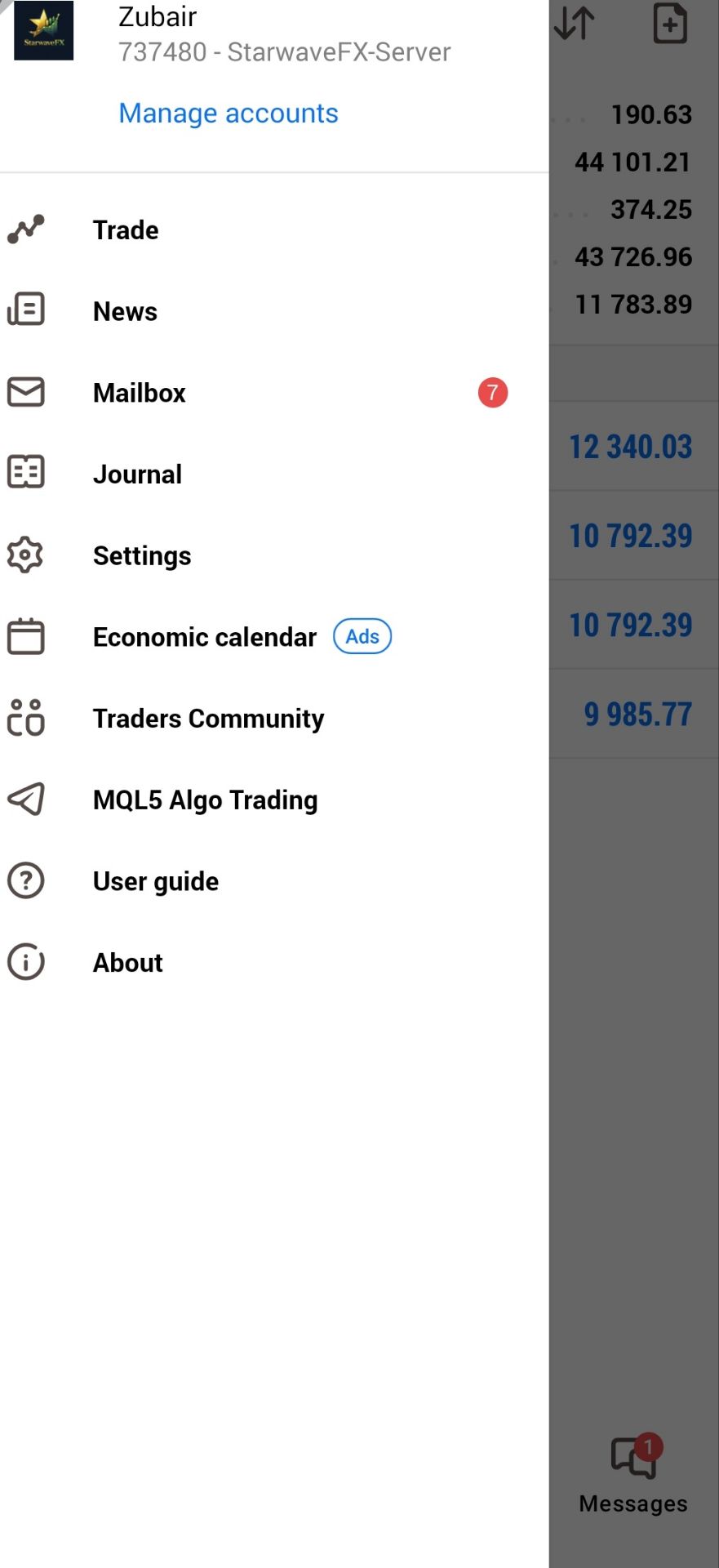Open the About info icon
Screen dimensions: 719x1568
25,961
